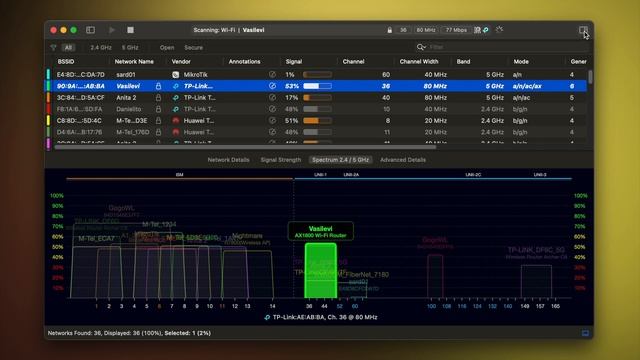The width and height of the screenshot is (640, 360).
Task: Stop the Wi-Fi scan
Action: coord(130,30)
